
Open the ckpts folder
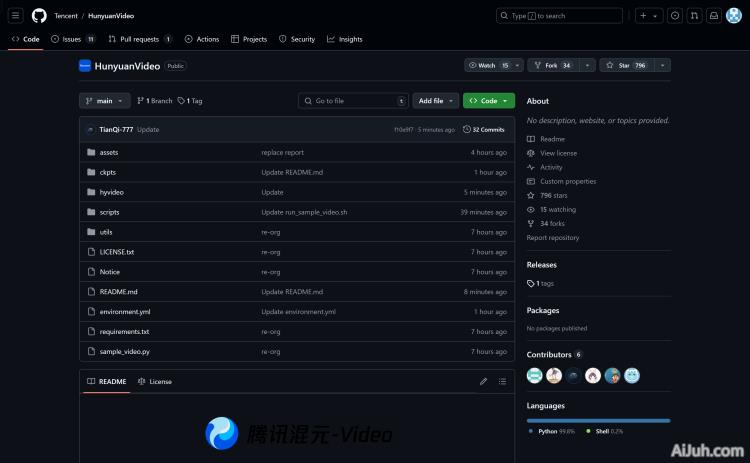point(108,173)
